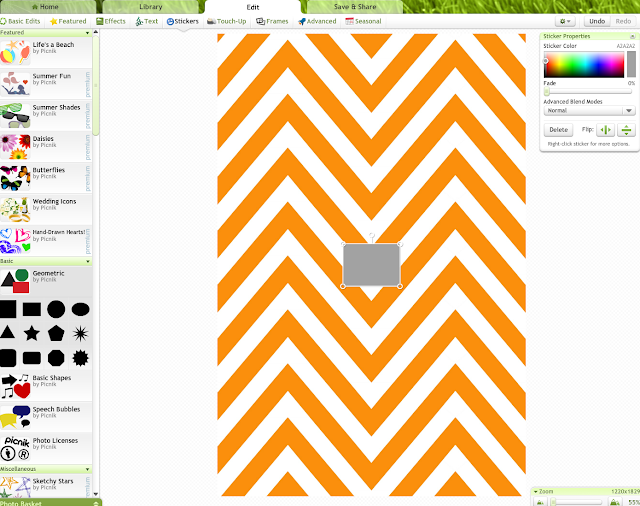Open Hand-Drawn Hearts sticker pack

click(46, 241)
